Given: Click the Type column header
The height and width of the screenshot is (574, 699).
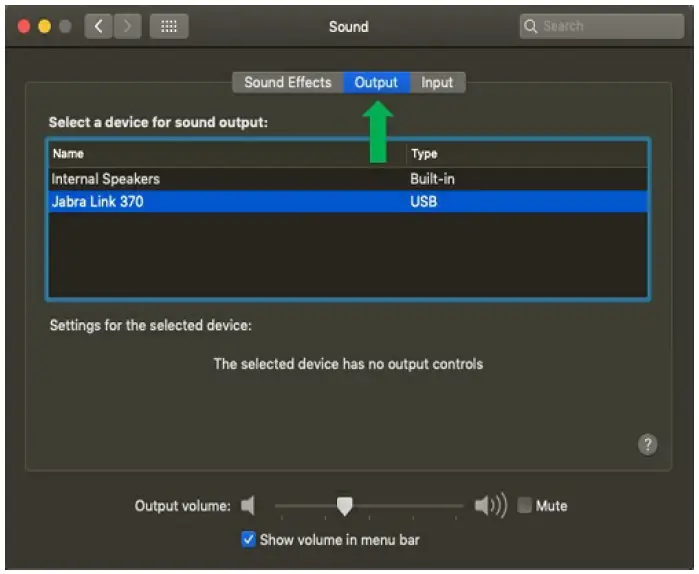Looking at the screenshot, I should [424, 154].
